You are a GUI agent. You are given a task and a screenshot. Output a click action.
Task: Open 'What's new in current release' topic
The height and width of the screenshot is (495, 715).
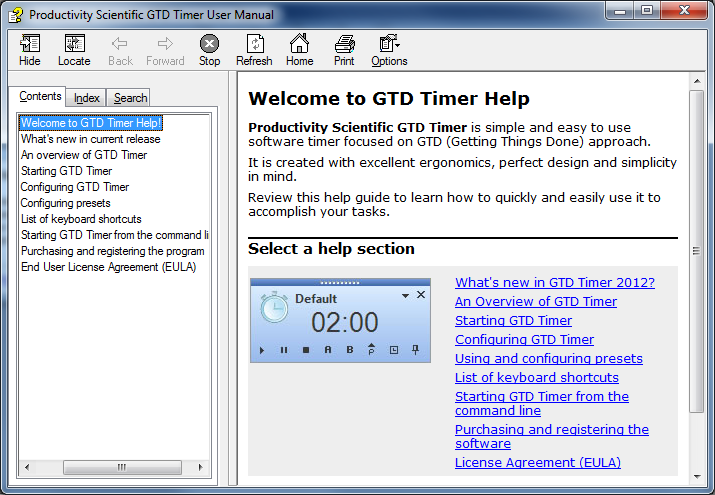(x=91, y=139)
